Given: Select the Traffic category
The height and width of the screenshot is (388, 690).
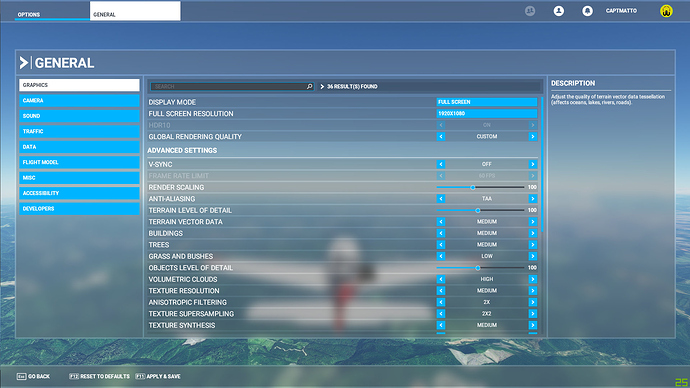Looking at the screenshot, I should [x=79, y=131].
